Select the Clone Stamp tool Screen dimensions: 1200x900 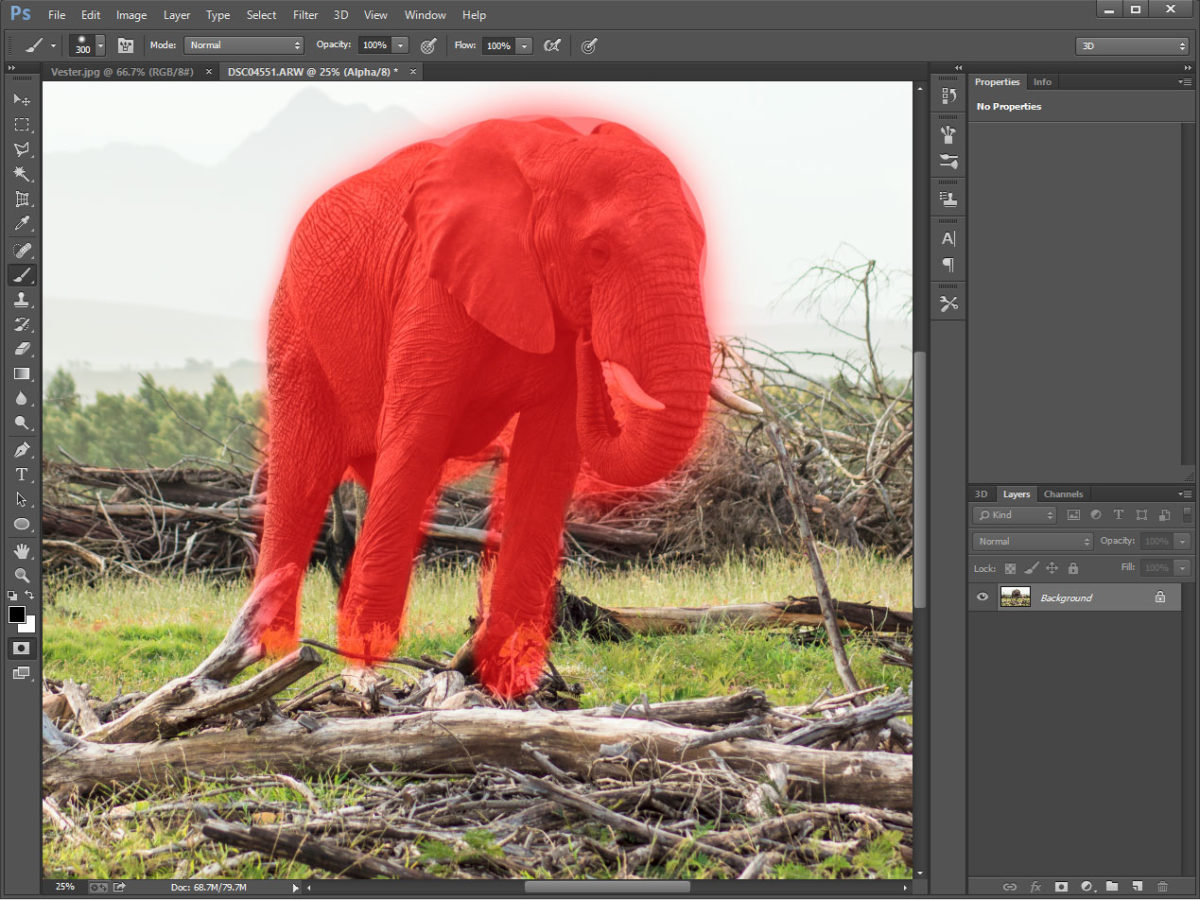[x=22, y=300]
